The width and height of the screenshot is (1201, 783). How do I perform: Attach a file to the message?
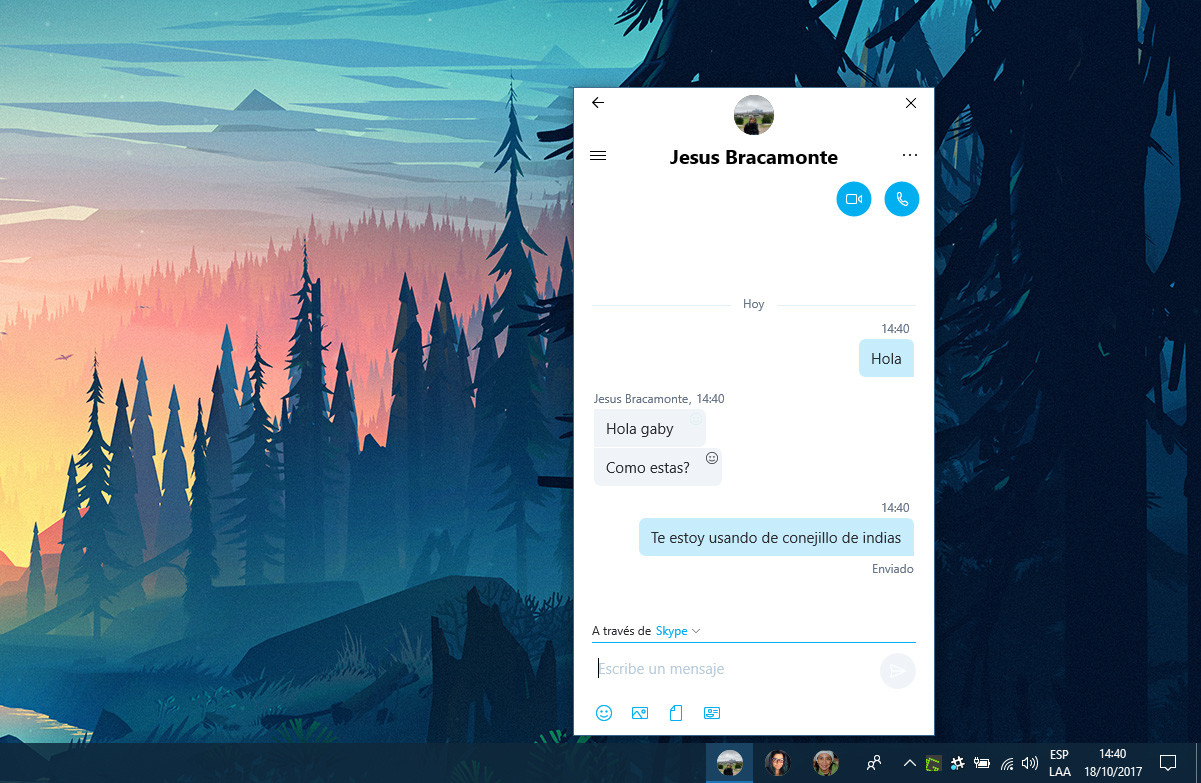[676, 713]
